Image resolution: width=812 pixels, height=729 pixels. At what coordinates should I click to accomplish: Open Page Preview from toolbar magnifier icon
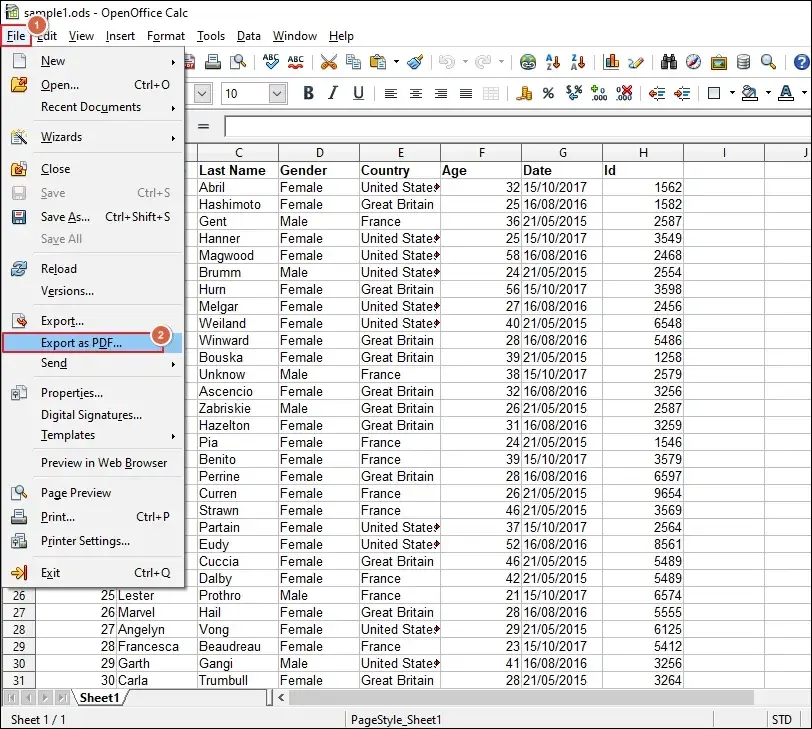(x=238, y=62)
